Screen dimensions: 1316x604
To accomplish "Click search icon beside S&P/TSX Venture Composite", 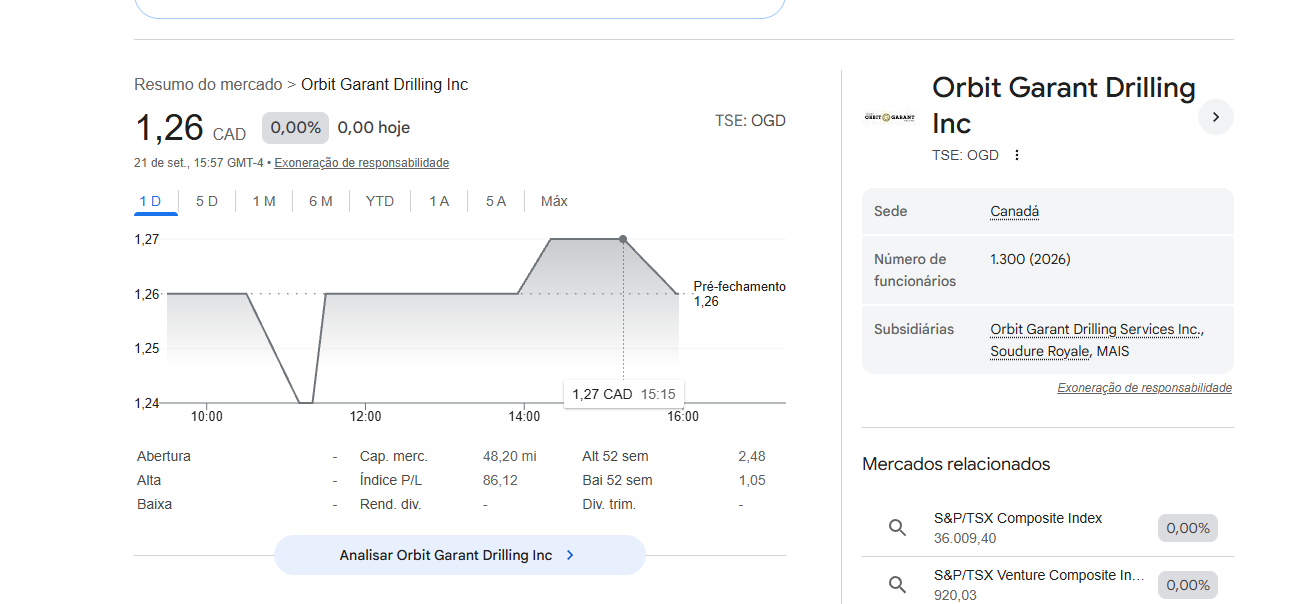I will [x=897, y=585].
